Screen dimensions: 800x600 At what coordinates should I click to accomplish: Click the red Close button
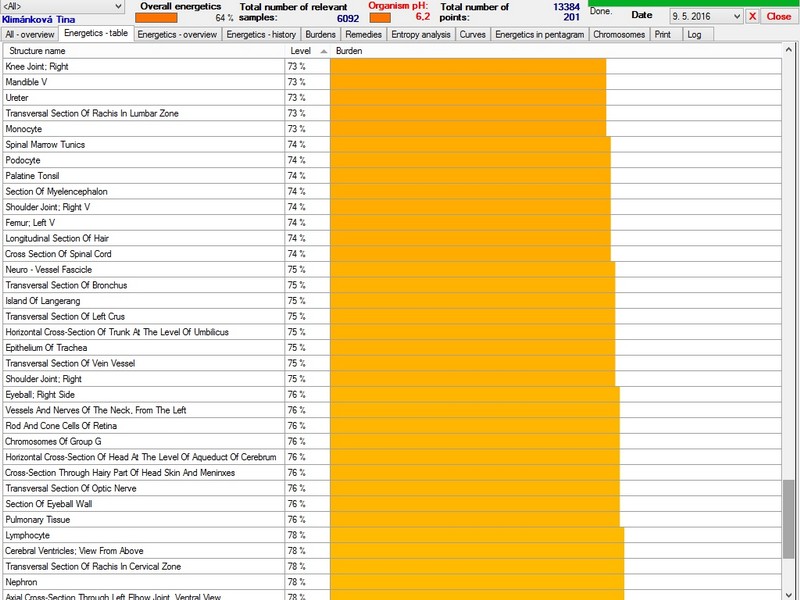point(778,16)
